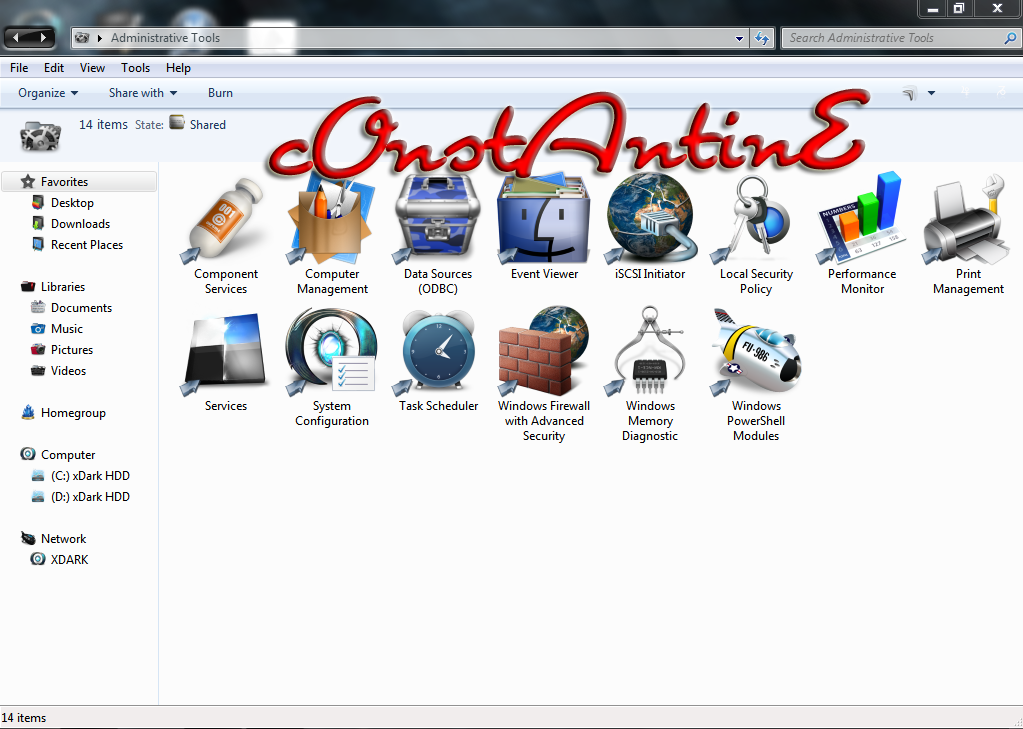Viewport: 1023px width, 729px height.
Task: Click the change view icon in toolbar
Action: click(909, 93)
